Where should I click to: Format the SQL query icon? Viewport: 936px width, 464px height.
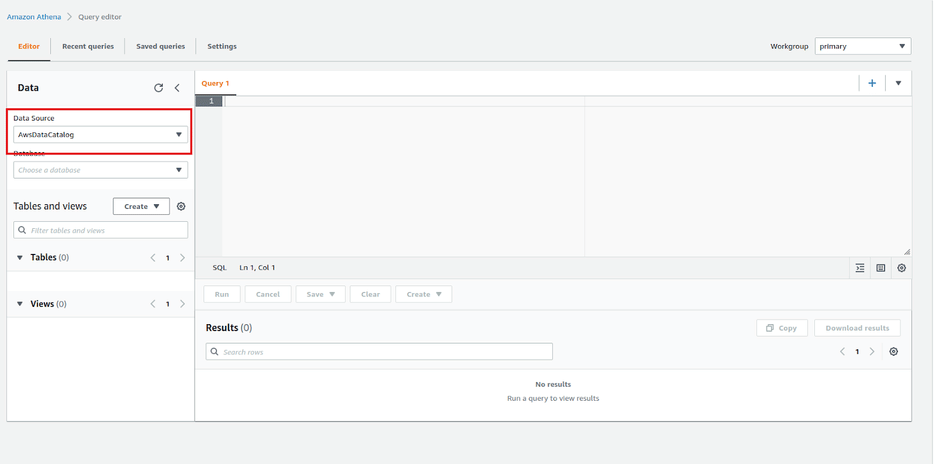(x=860, y=268)
